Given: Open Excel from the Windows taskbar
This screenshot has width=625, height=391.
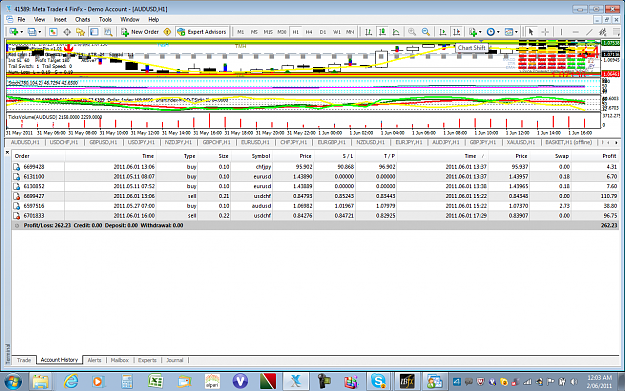Looking at the screenshot, I should pyautogui.click(x=155, y=381).
